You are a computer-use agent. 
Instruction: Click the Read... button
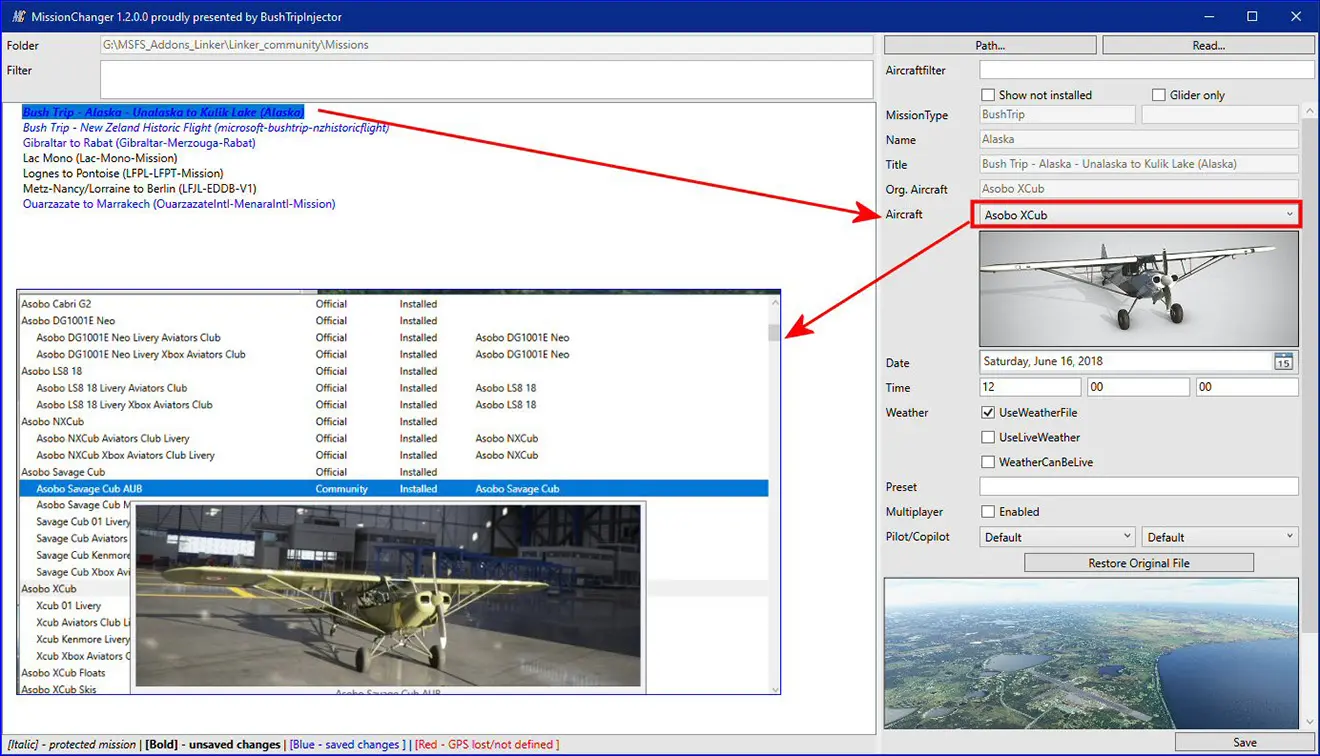pos(1208,45)
